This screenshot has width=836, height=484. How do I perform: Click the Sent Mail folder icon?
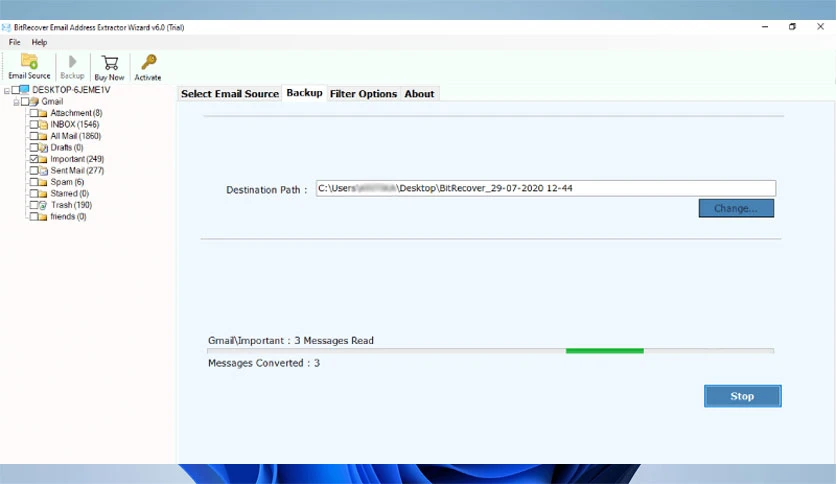coord(43,171)
